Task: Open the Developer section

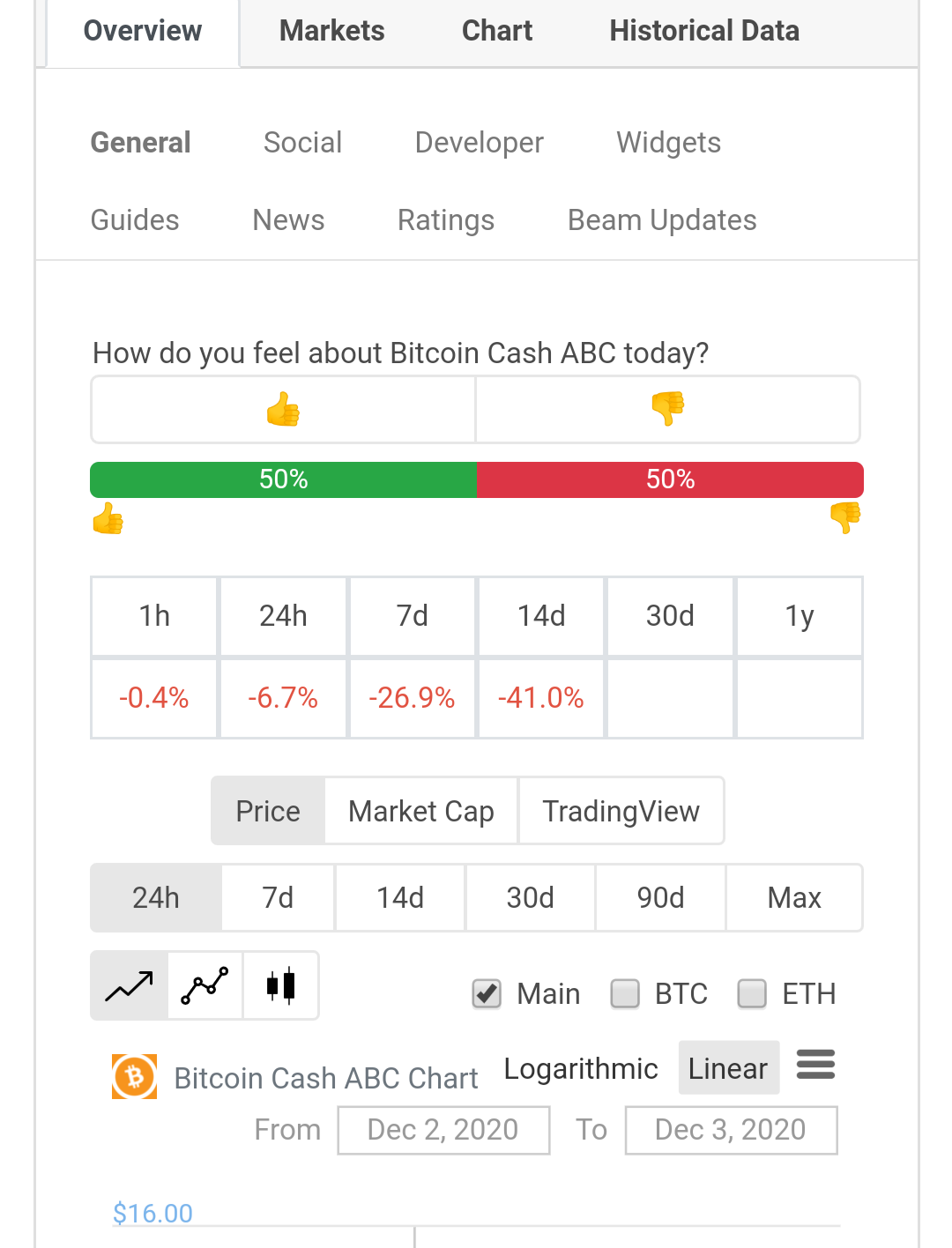Action: click(480, 143)
